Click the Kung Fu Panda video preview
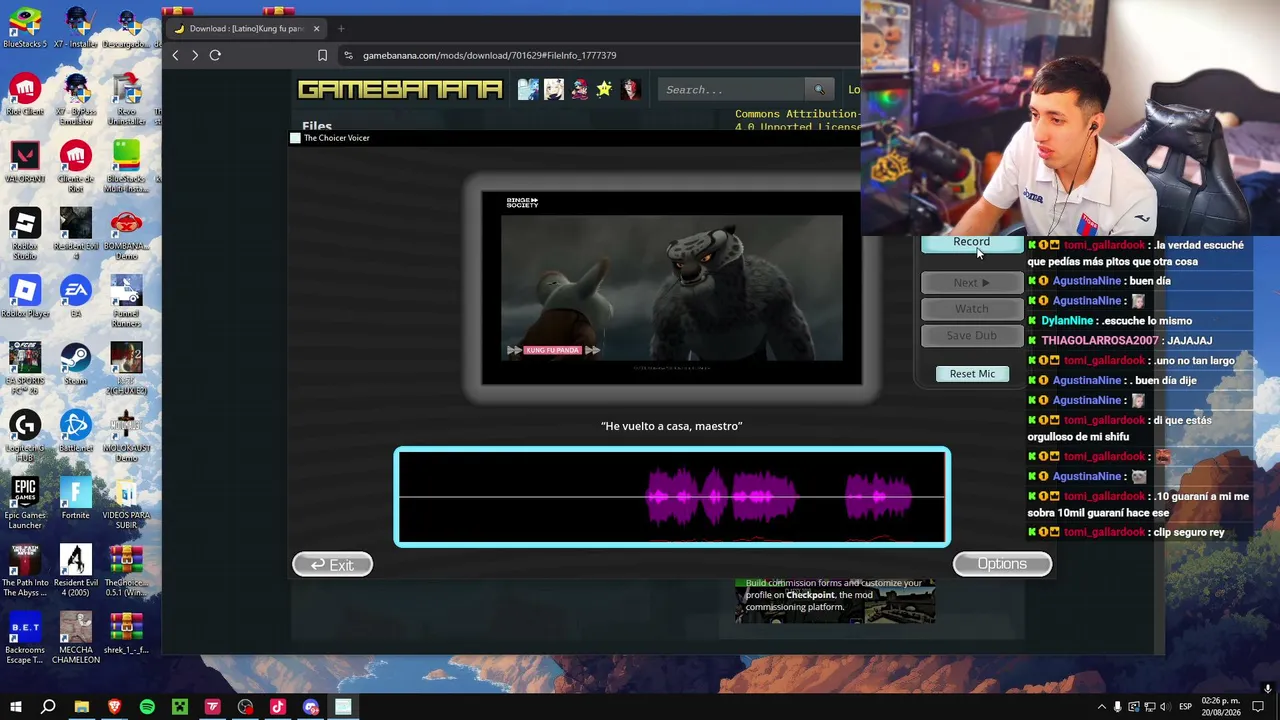The image size is (1280, 720). pos(671,288)
